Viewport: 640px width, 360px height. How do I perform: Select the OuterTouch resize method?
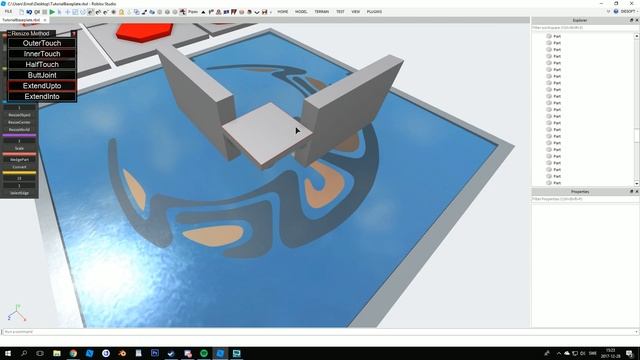[42, 43]
